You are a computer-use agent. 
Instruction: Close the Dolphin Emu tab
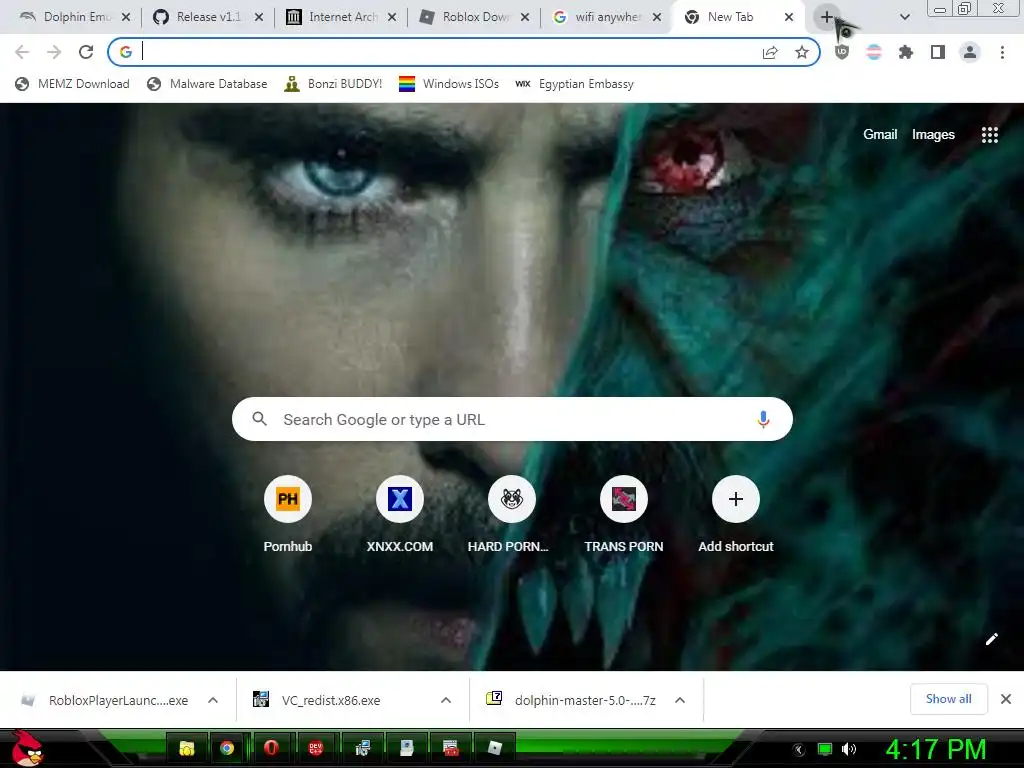point(126,18)
